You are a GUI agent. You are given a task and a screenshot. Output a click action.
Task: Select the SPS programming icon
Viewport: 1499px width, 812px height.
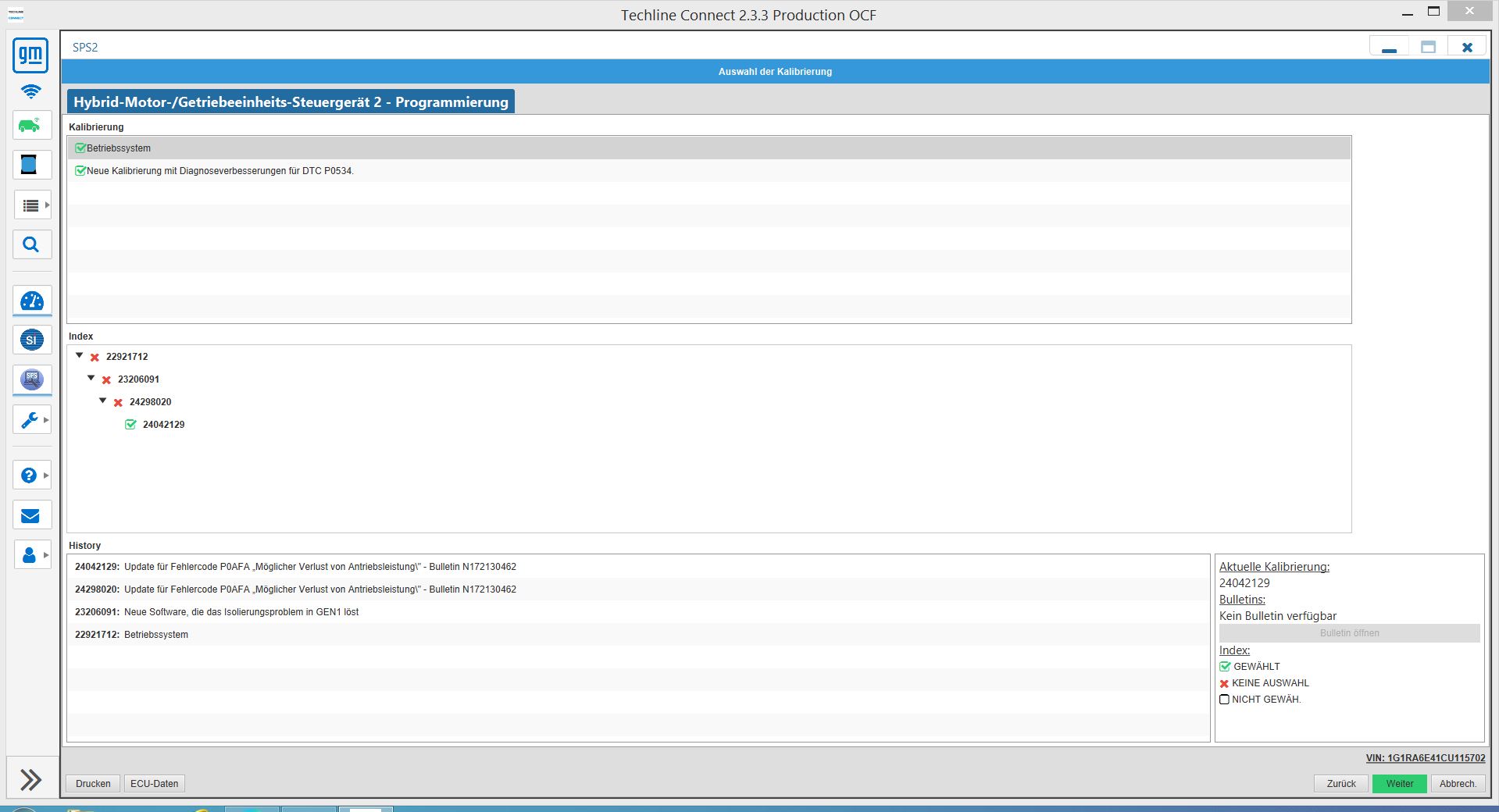[32, 379]
